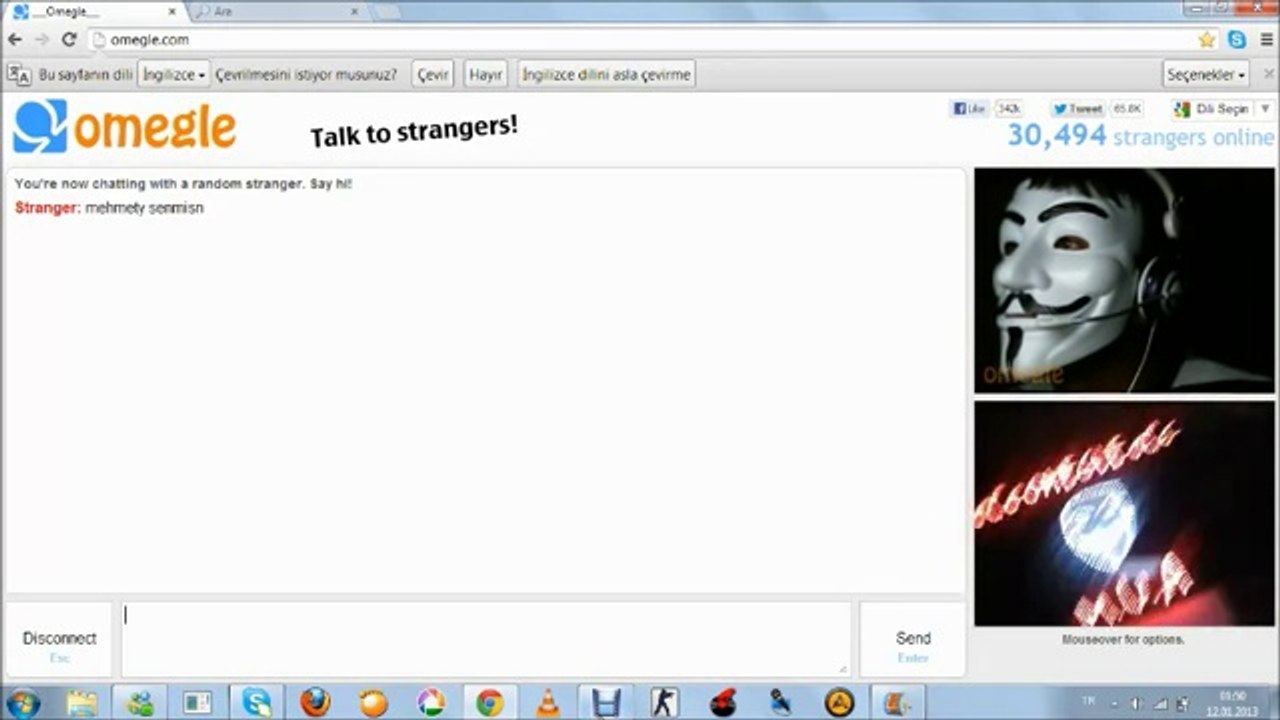1280x720 pixels.
Task: Open the Windows Start menu
Action: pos(22,702)
